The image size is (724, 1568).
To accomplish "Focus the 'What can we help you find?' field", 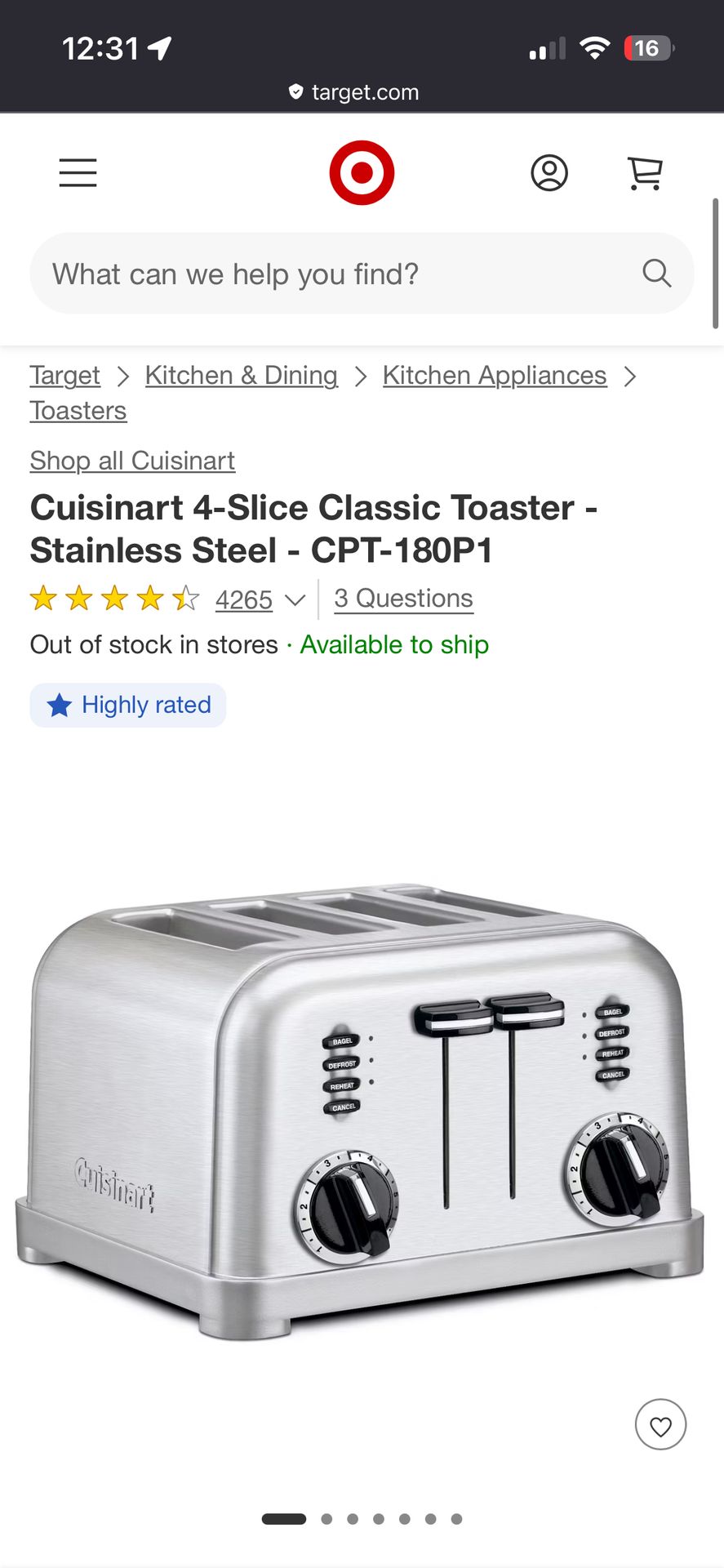I will 362,274.
